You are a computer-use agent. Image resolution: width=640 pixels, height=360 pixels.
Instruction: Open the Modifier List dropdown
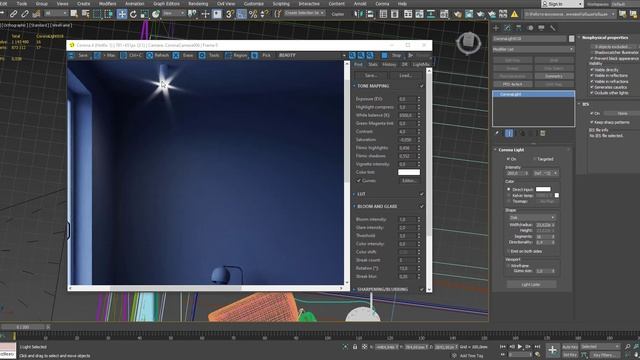(533, 49)
